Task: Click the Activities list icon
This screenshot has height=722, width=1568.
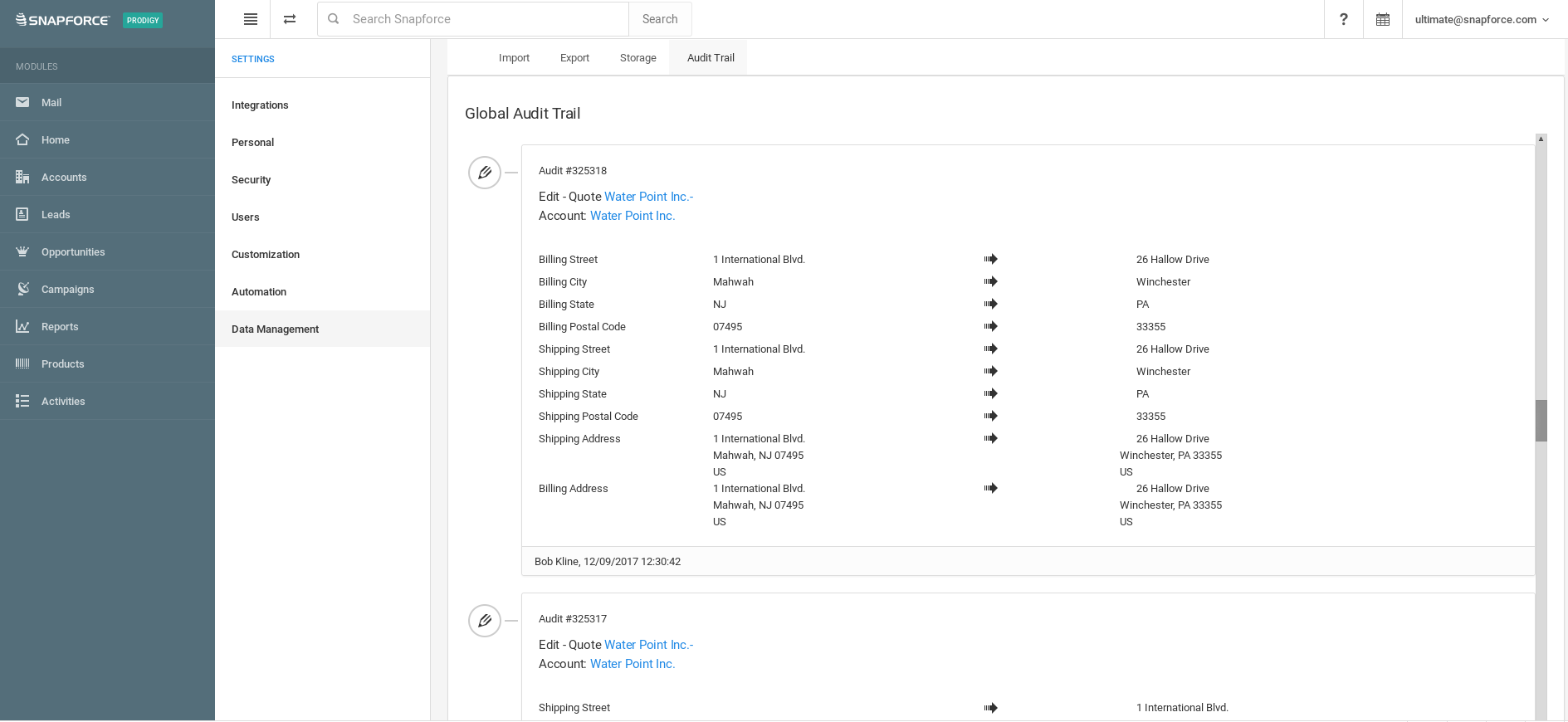Action: coord(22,401)
